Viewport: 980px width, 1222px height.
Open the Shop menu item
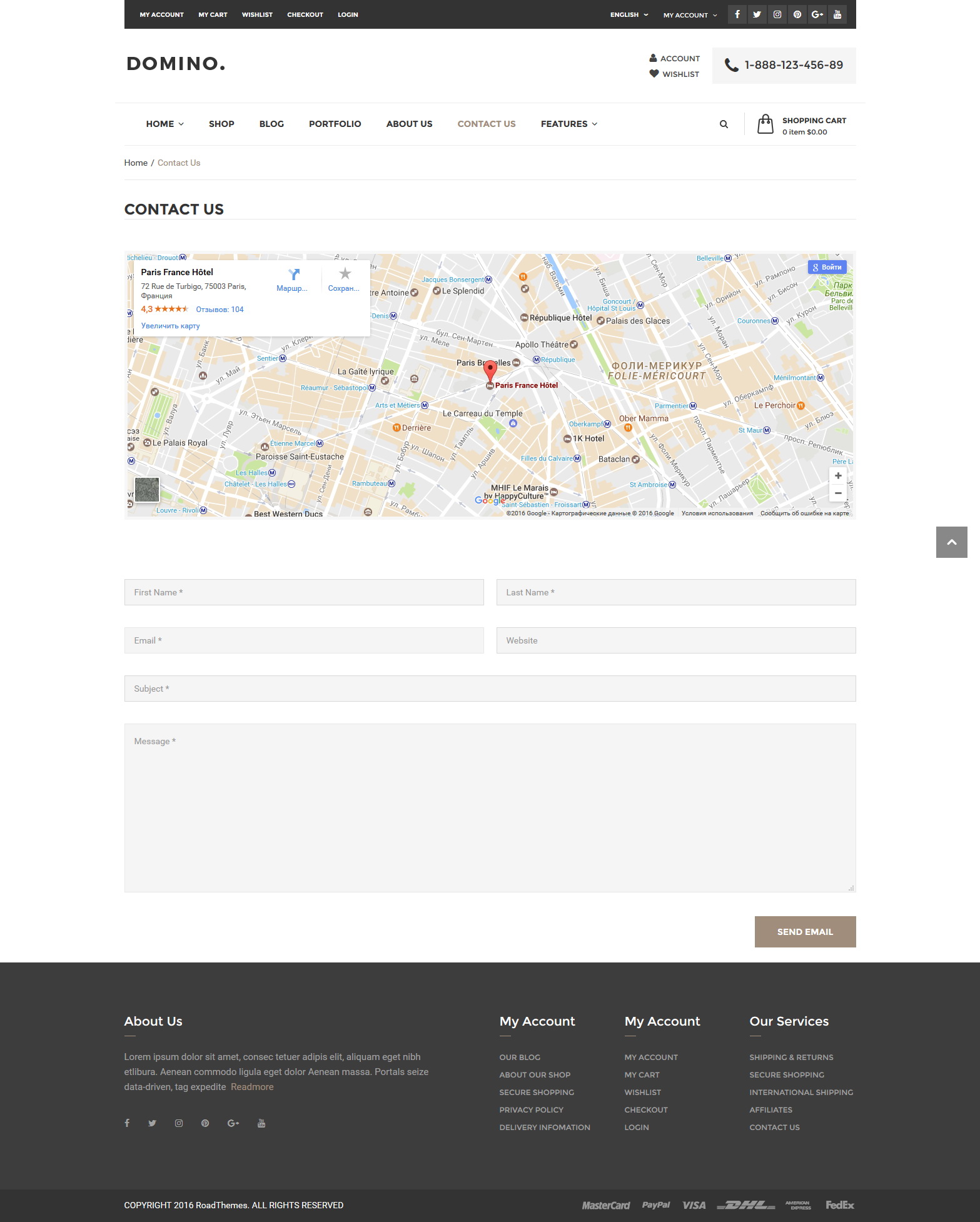pyautogui.click(x=221, y=124)
